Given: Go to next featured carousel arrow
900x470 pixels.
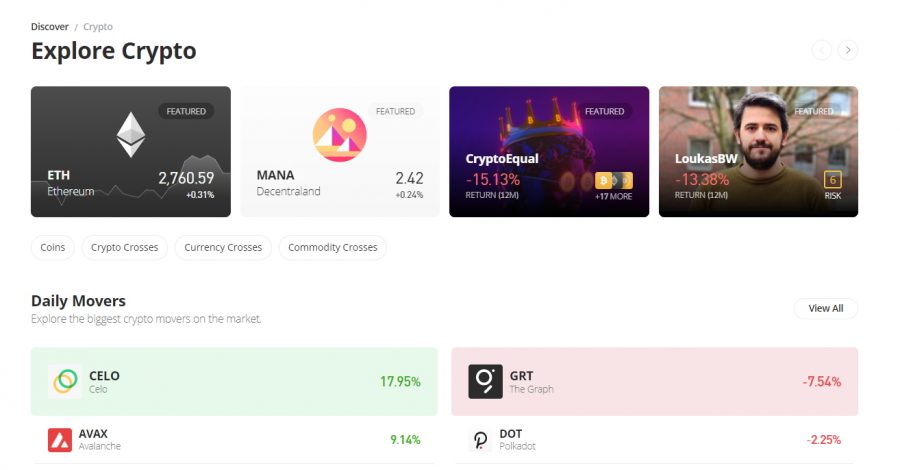Looking at the screenshot, I should tap(848, 51).
